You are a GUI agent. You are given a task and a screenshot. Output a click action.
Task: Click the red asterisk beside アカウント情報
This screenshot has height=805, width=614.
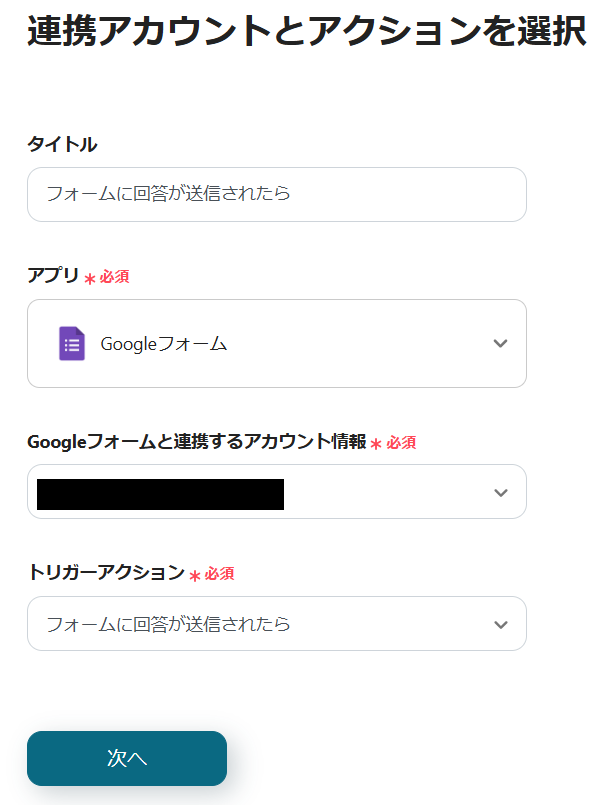click(x=376, y=445)
